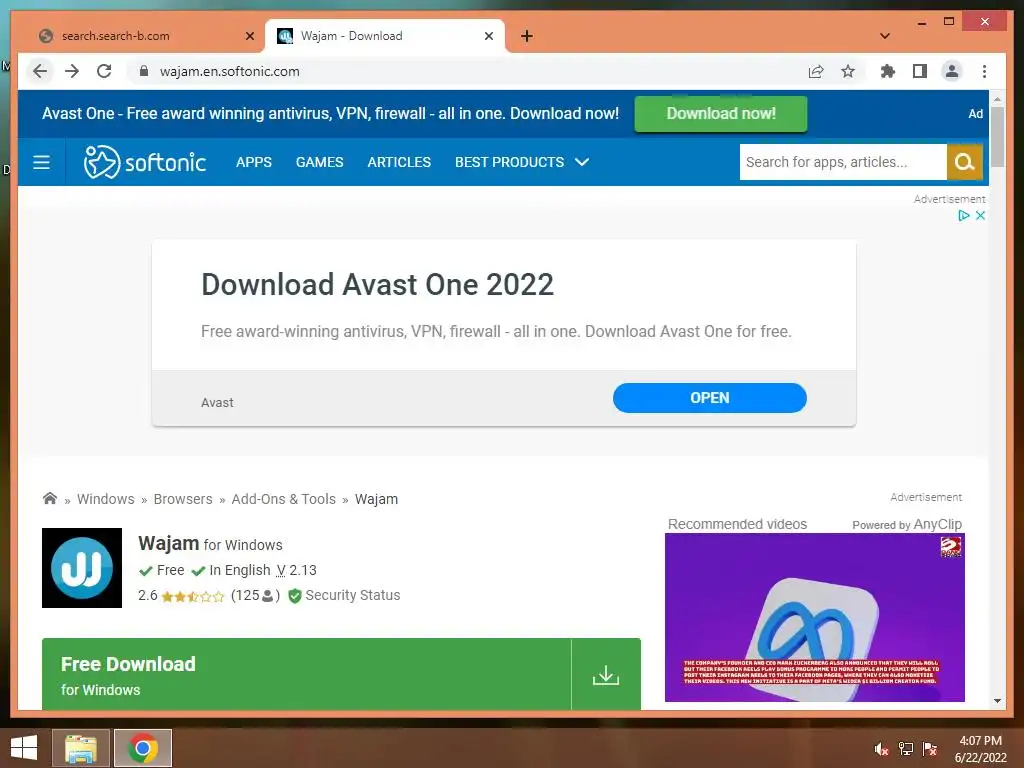
Task: Open the Add-Ons & Tools breadcrumb
Action: (283, 499)
